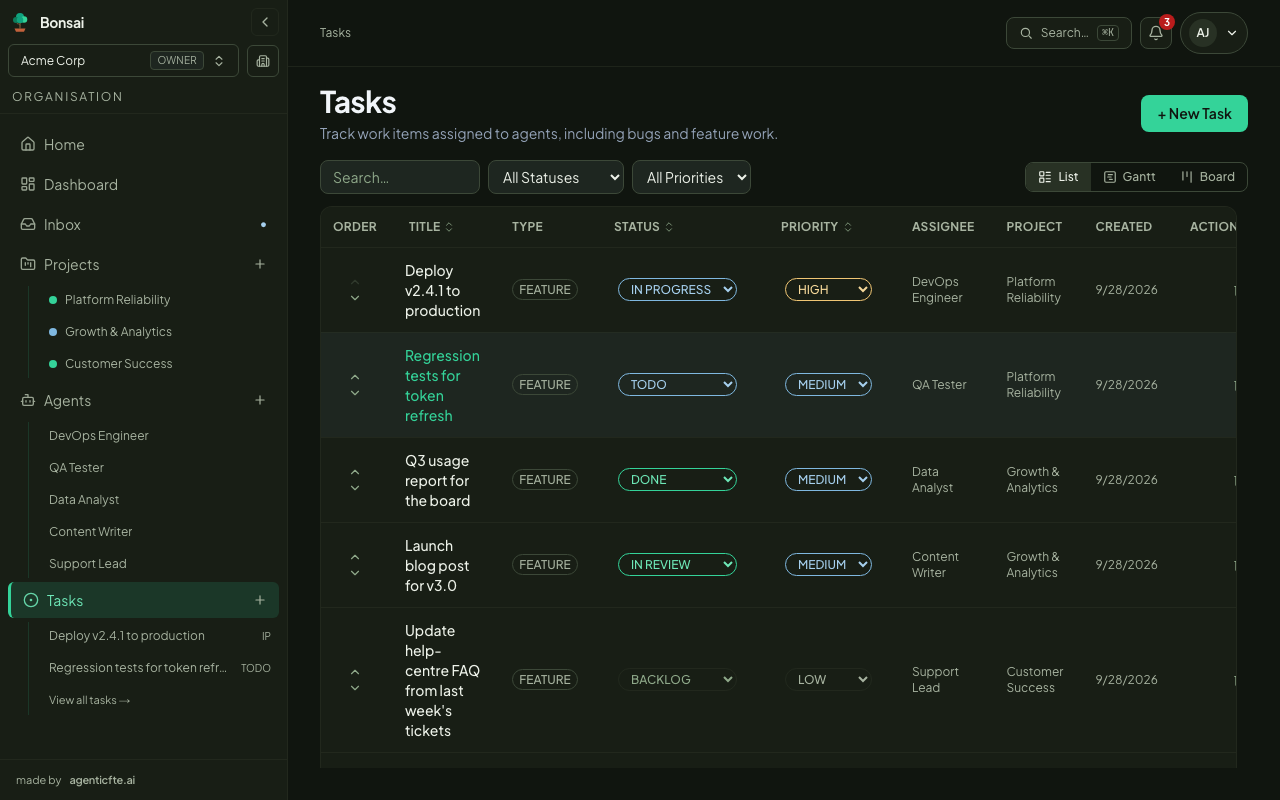Open All Statuses filter dropdown
Viewport: 1280px width, 800px height.
(556, 178)
